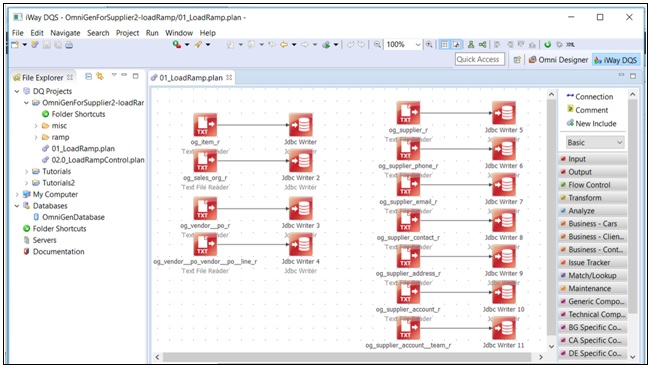
Task: Open the Basic palette dropdown
Action: pyautogui.click(x=595, y=142)
